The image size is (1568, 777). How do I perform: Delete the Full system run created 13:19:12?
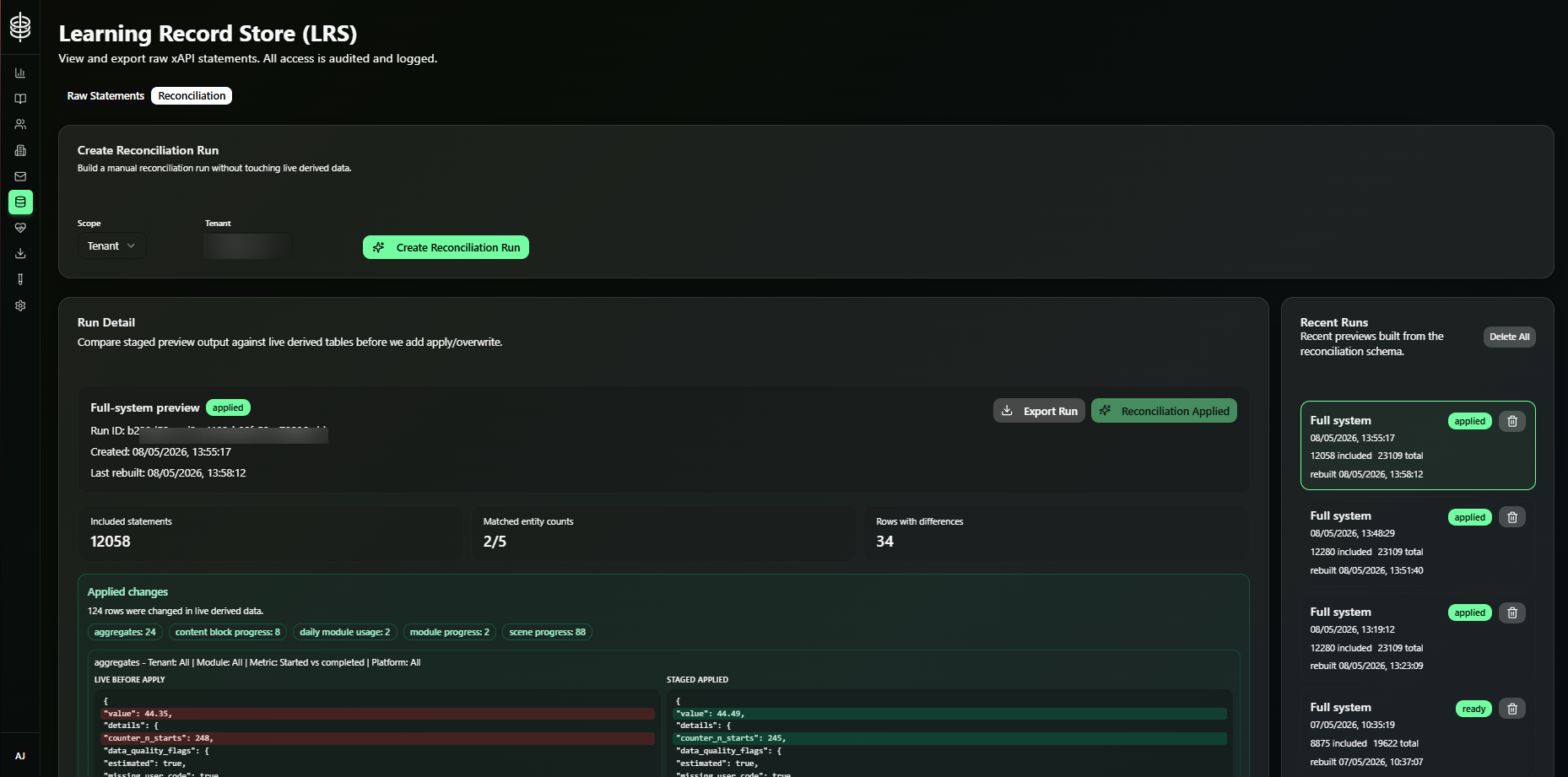point(1511,612)
